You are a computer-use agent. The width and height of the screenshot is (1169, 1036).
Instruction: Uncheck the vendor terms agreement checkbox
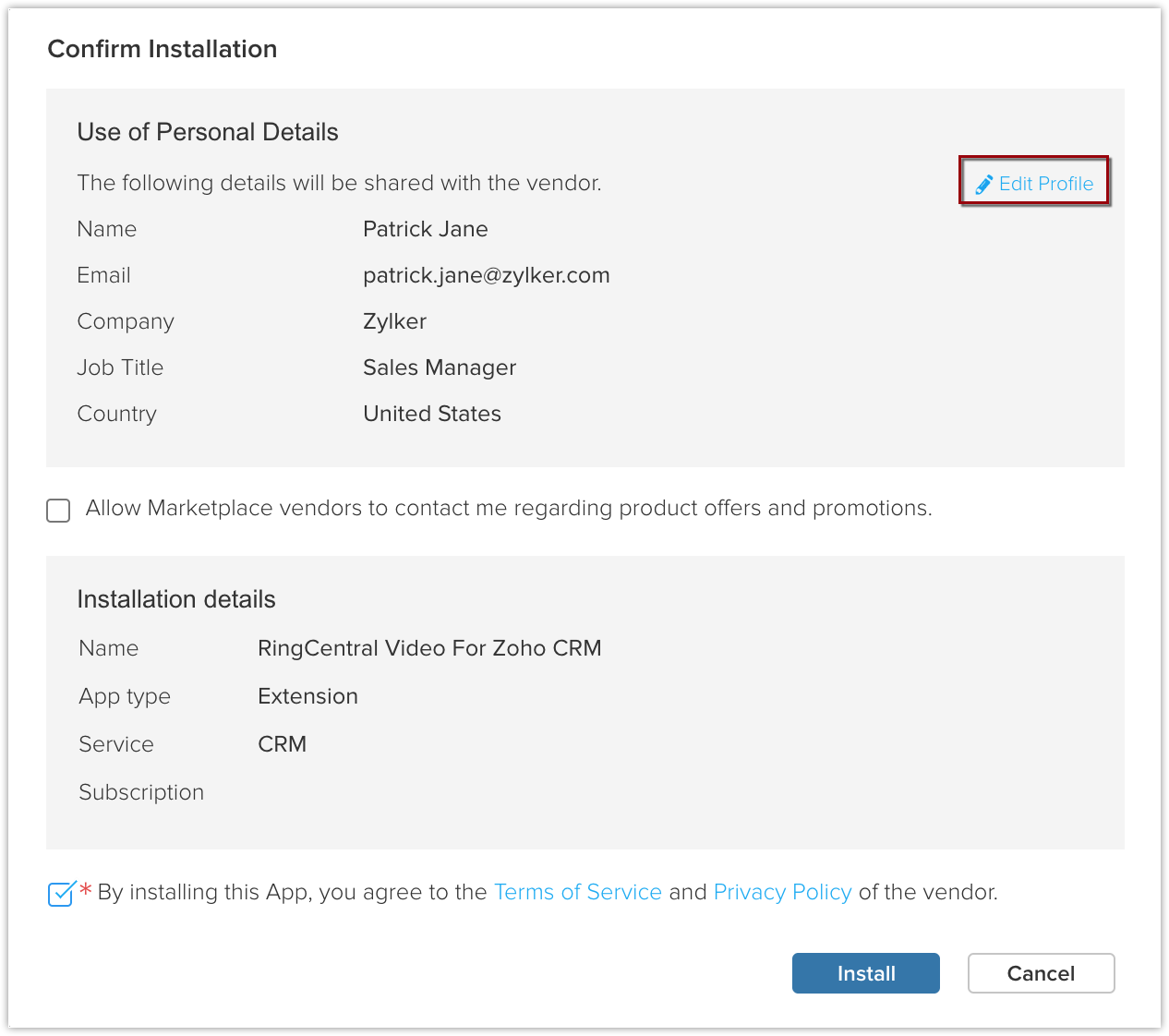tap(61, 894)
